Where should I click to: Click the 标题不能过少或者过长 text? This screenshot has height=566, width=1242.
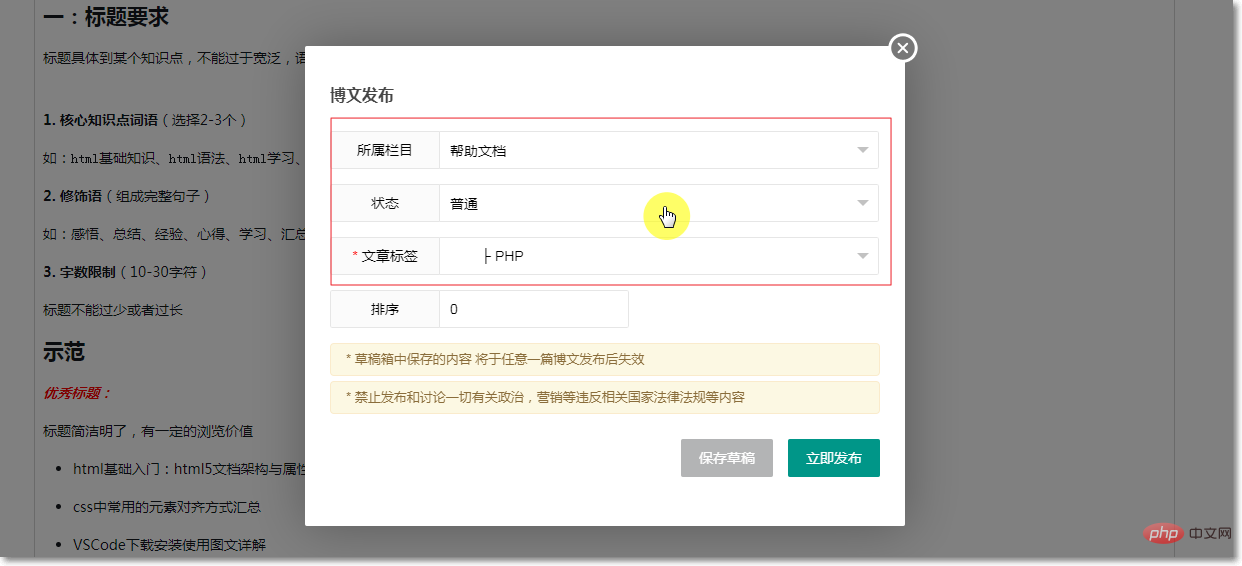click(113, 310)
